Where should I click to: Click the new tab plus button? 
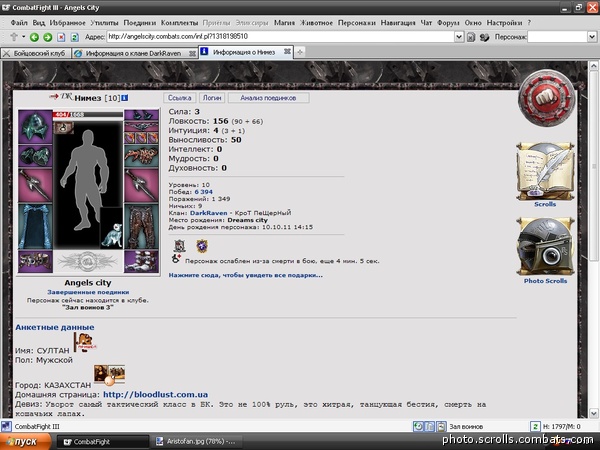300,52
